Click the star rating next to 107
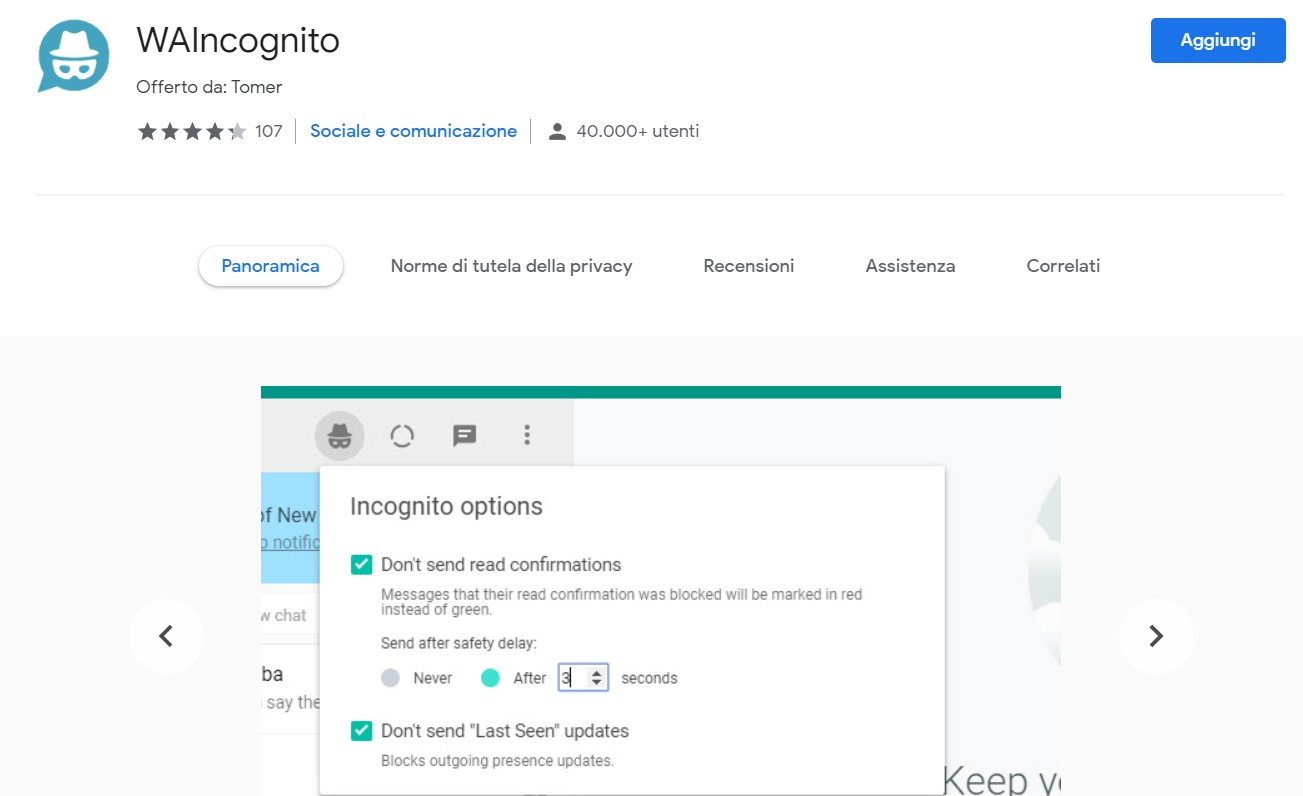Image resolution: width=1303 pixels, height=796 pixels. [x=192, y=132]
